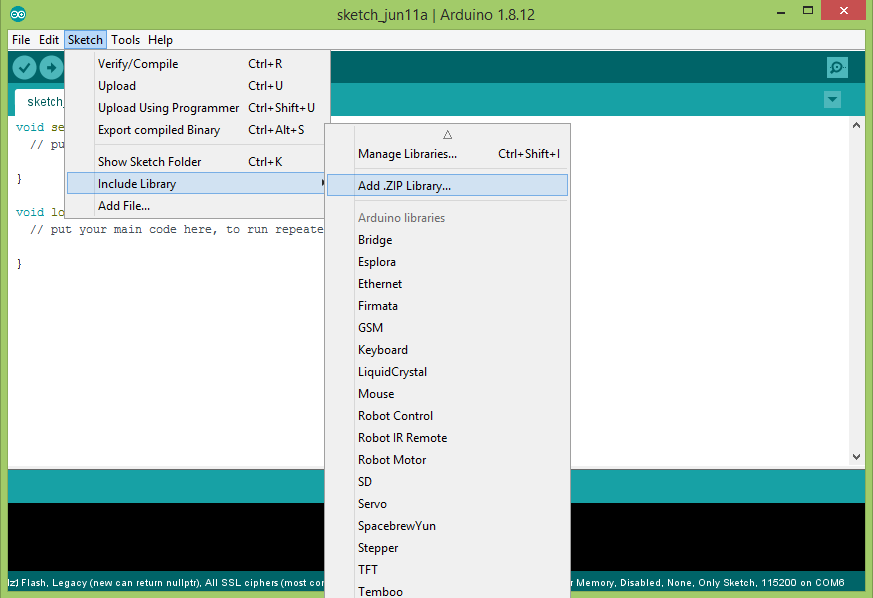This screenshot has height=598, width=873.
Task: Select Verify/Compile from Sketch menu
Action: click(138, 64)
